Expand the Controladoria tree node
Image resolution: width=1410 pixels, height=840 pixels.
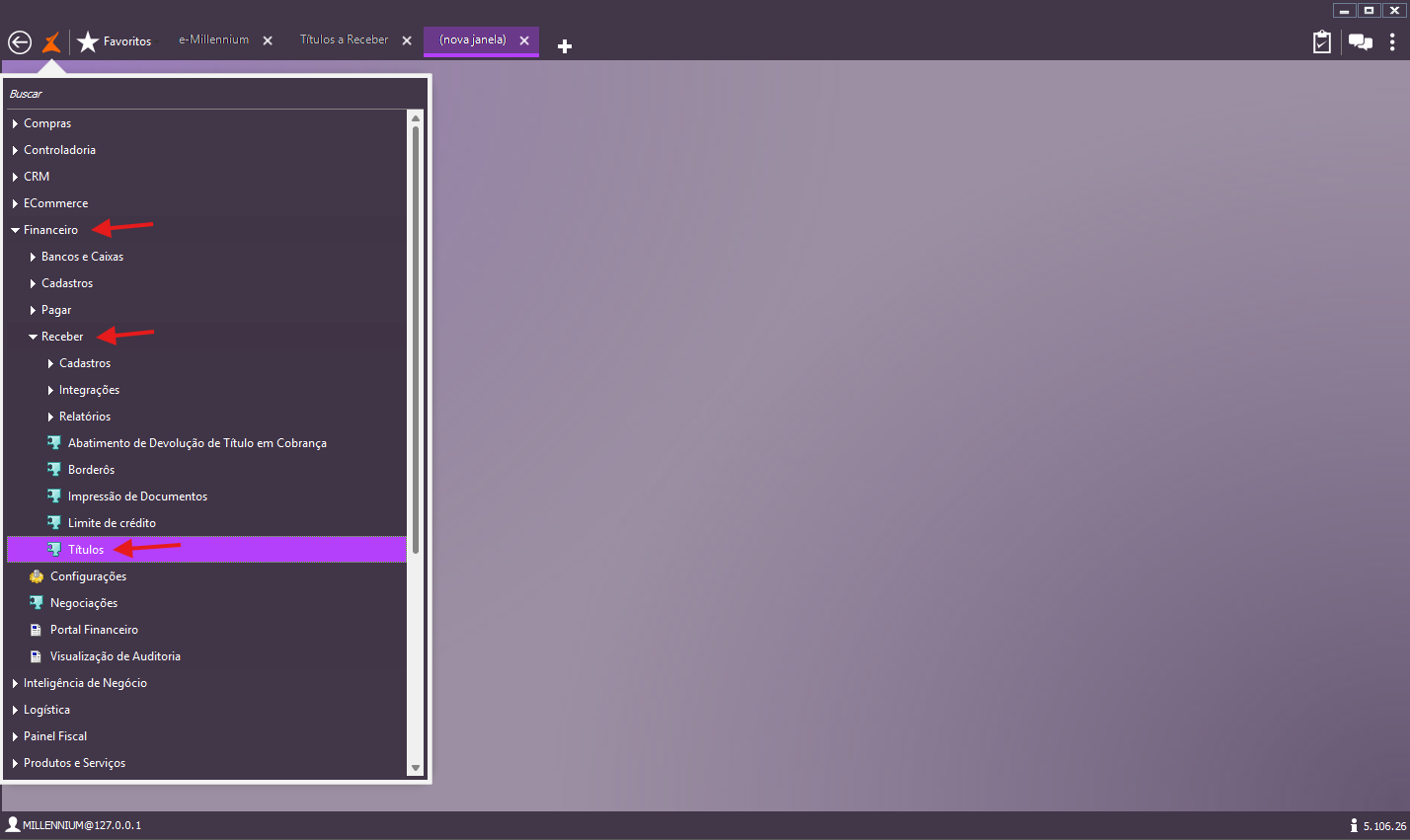pos(15,150)
